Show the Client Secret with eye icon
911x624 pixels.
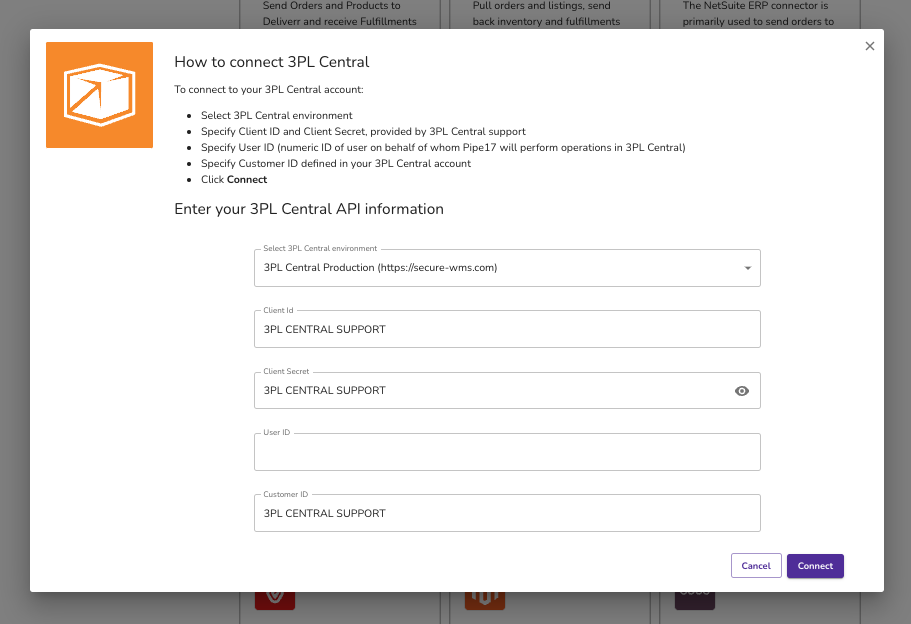pos(741,391)
